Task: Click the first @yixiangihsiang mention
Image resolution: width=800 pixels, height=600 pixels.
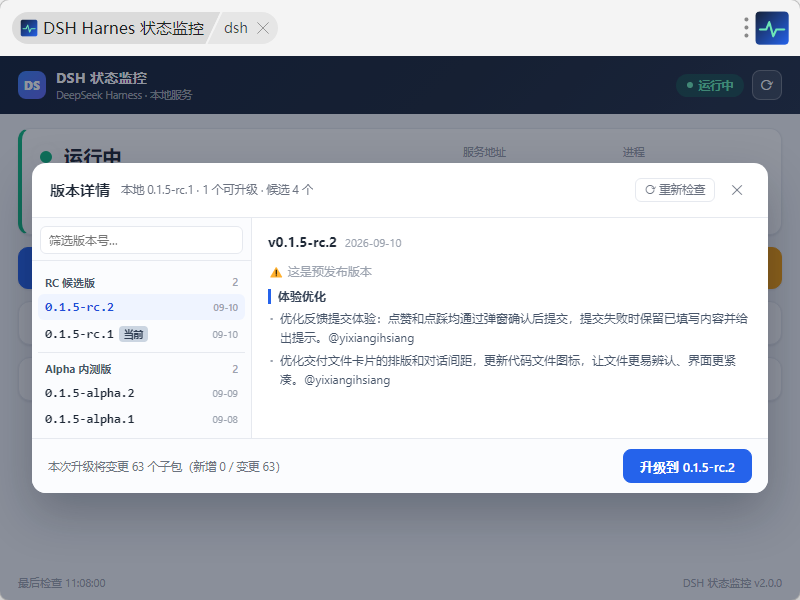Action: [371, 338]
